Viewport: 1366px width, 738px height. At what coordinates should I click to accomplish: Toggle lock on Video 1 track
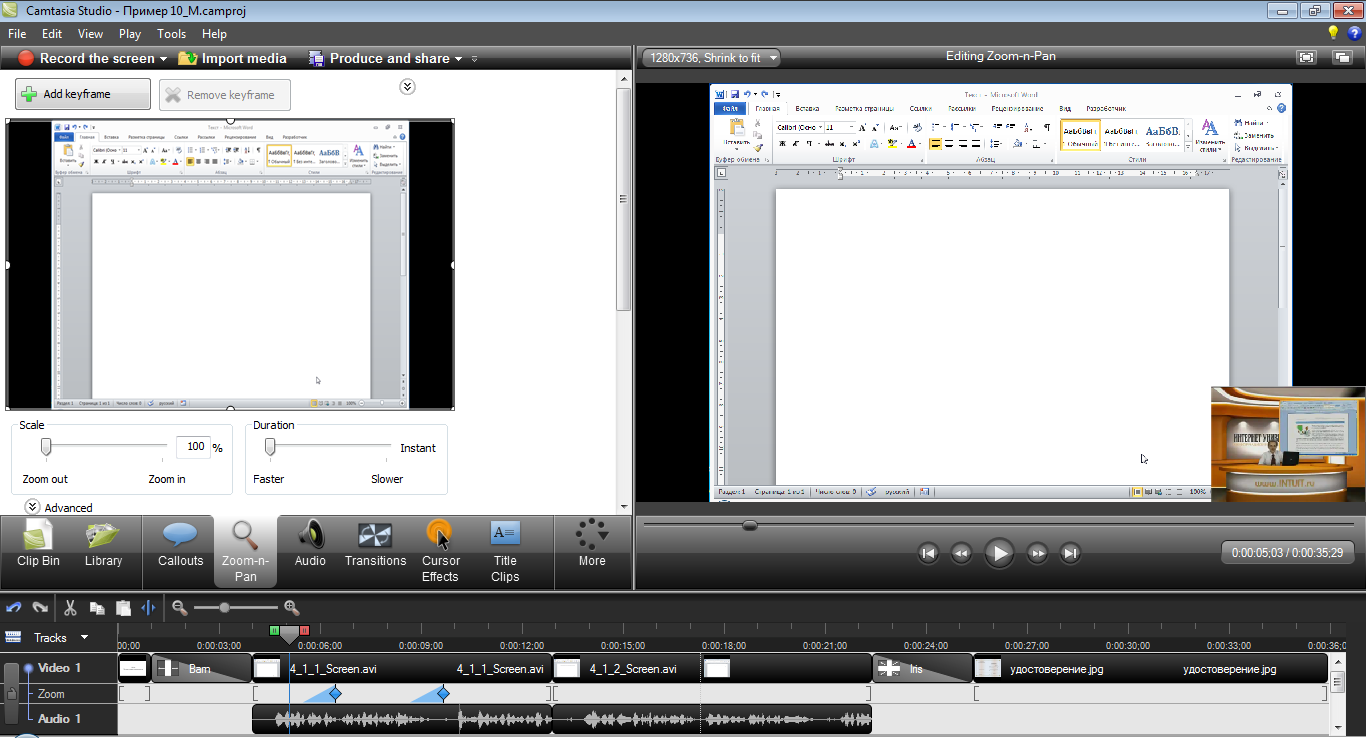point(12,693)
